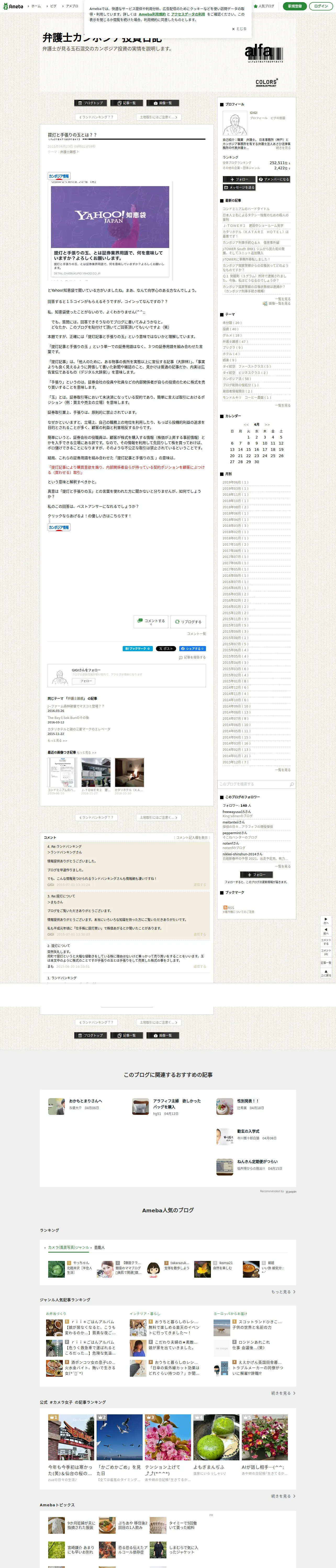Open the top 画像一覧 tab
Screen dimensions: 336x1568
(163, 103)
